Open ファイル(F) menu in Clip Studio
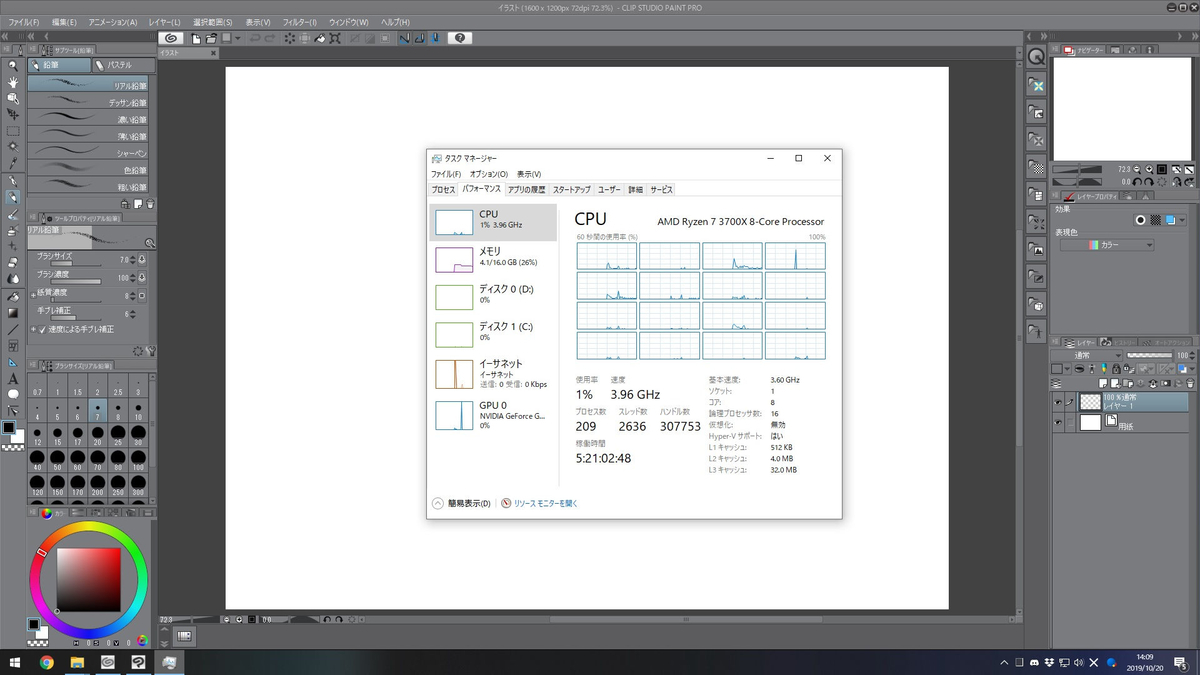The width and height of the screenshot is (1200, 675). click(x=23, y=22)
